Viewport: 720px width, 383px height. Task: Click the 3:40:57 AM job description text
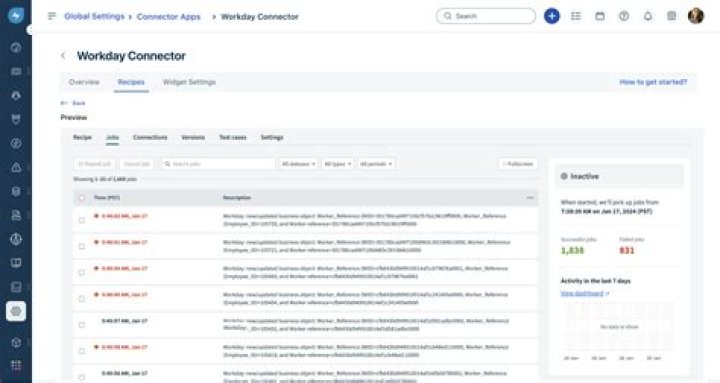click(366, 325)
